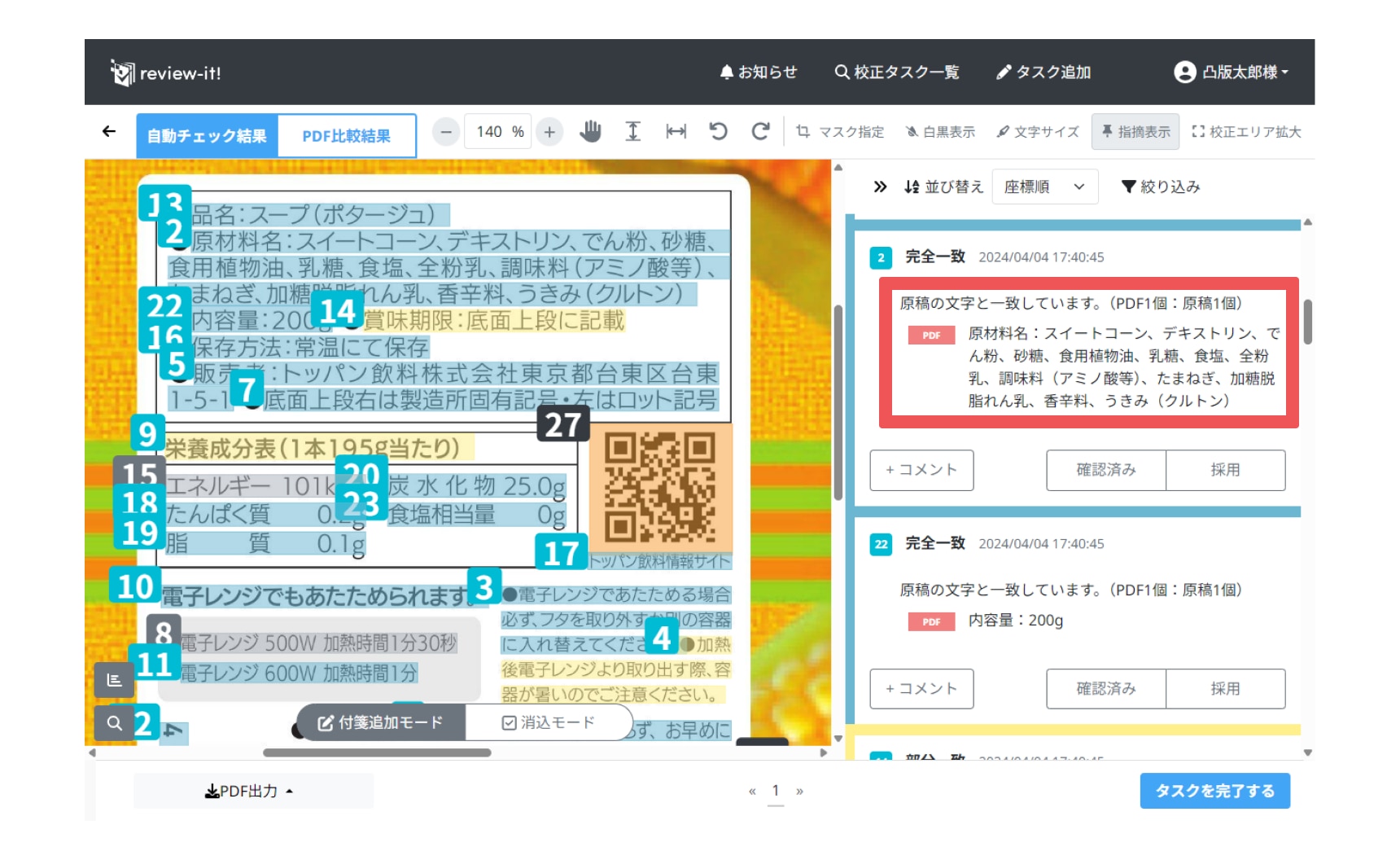Rotate document clockwise
The height and width of the screenshot is (860, 1400).
coord(760,131)
